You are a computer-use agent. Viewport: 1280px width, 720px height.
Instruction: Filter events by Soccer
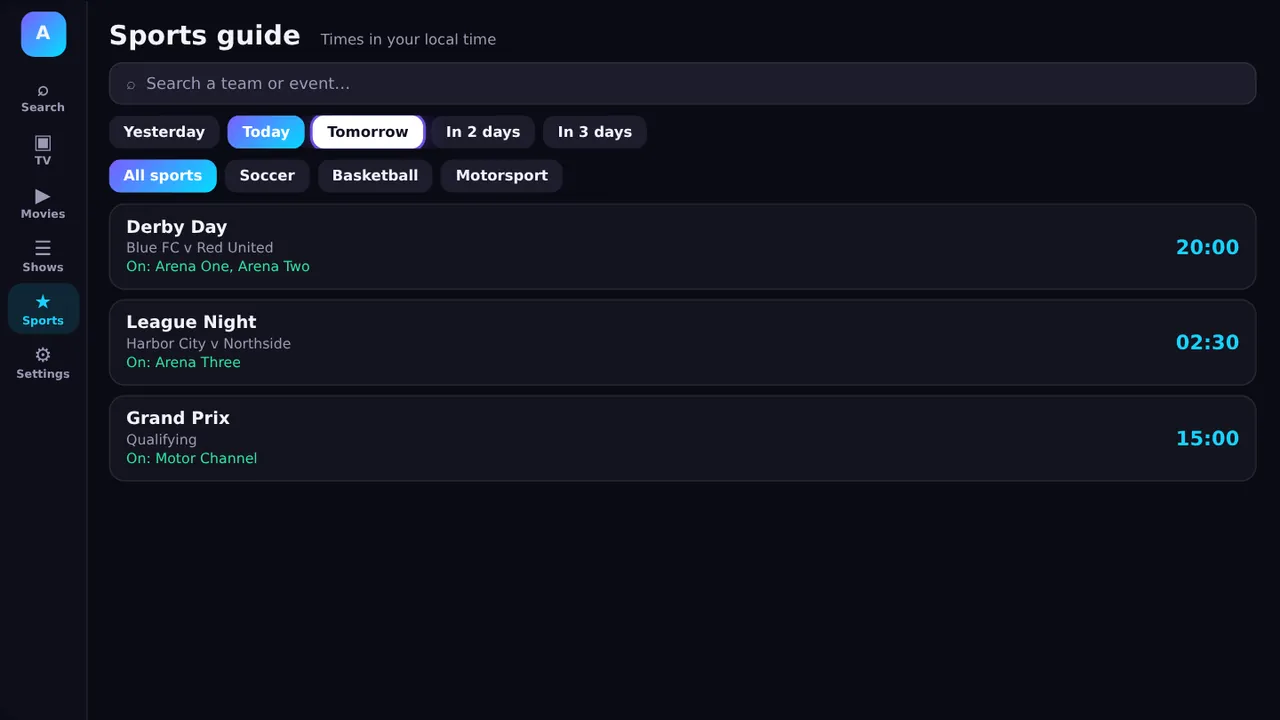[267, 176]
